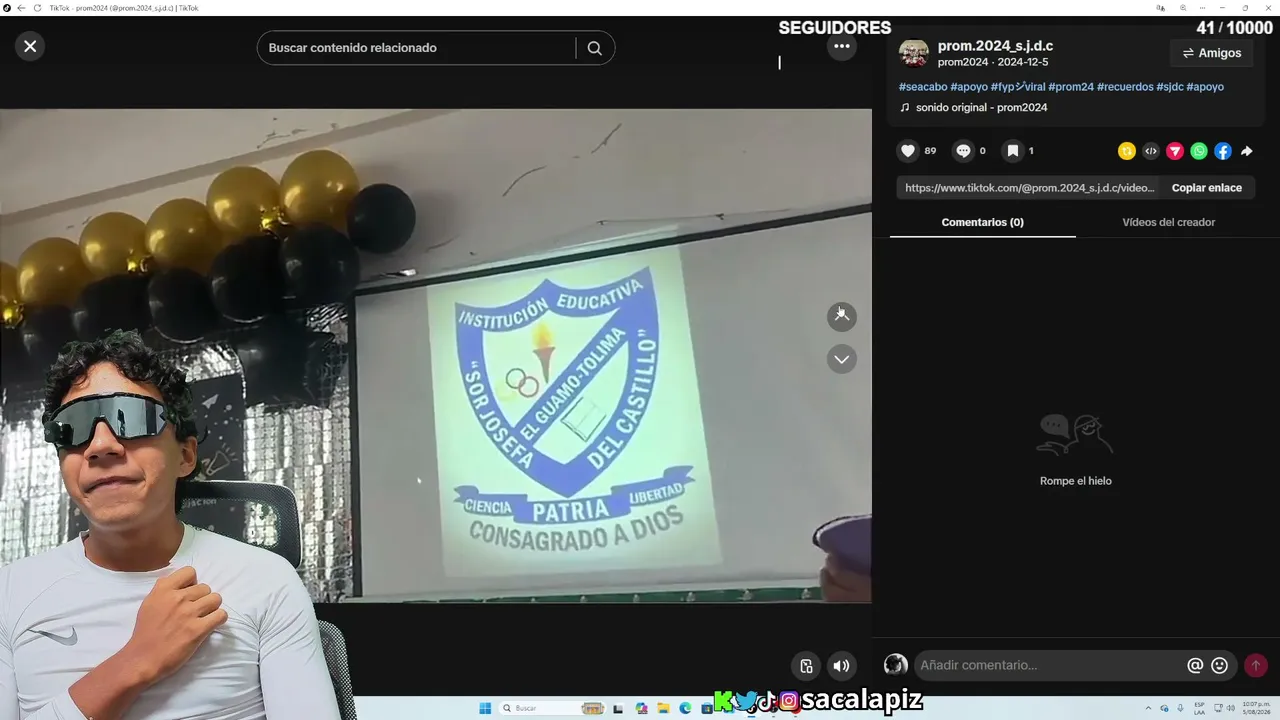Viewport: 1280px width, 720px height.
Task: Open the taskbar clock showing 10:07 p.m.
Action: tap(1256, 708)
